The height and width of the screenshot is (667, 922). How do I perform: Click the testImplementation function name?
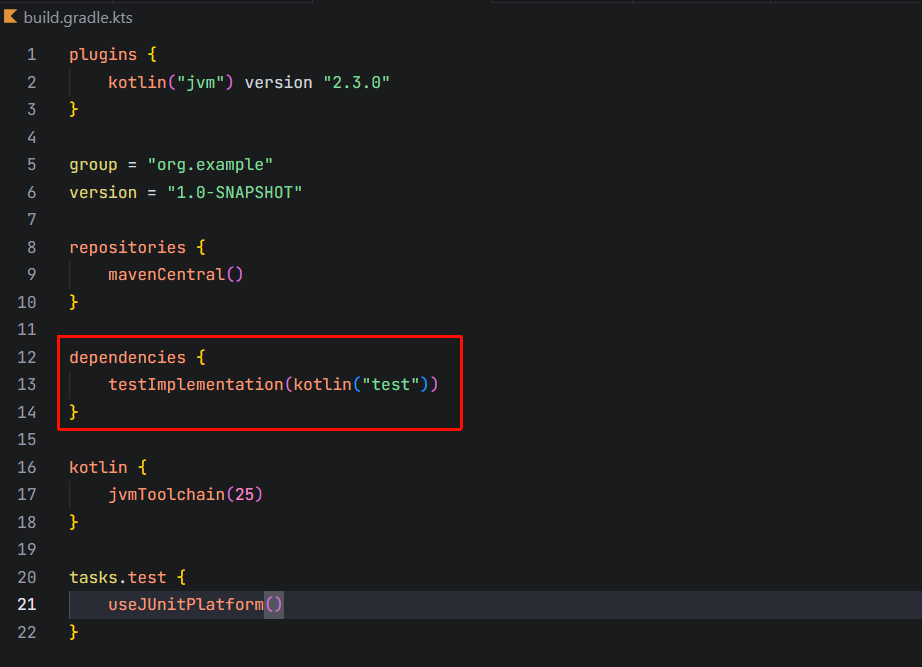(x=195, y=385)
